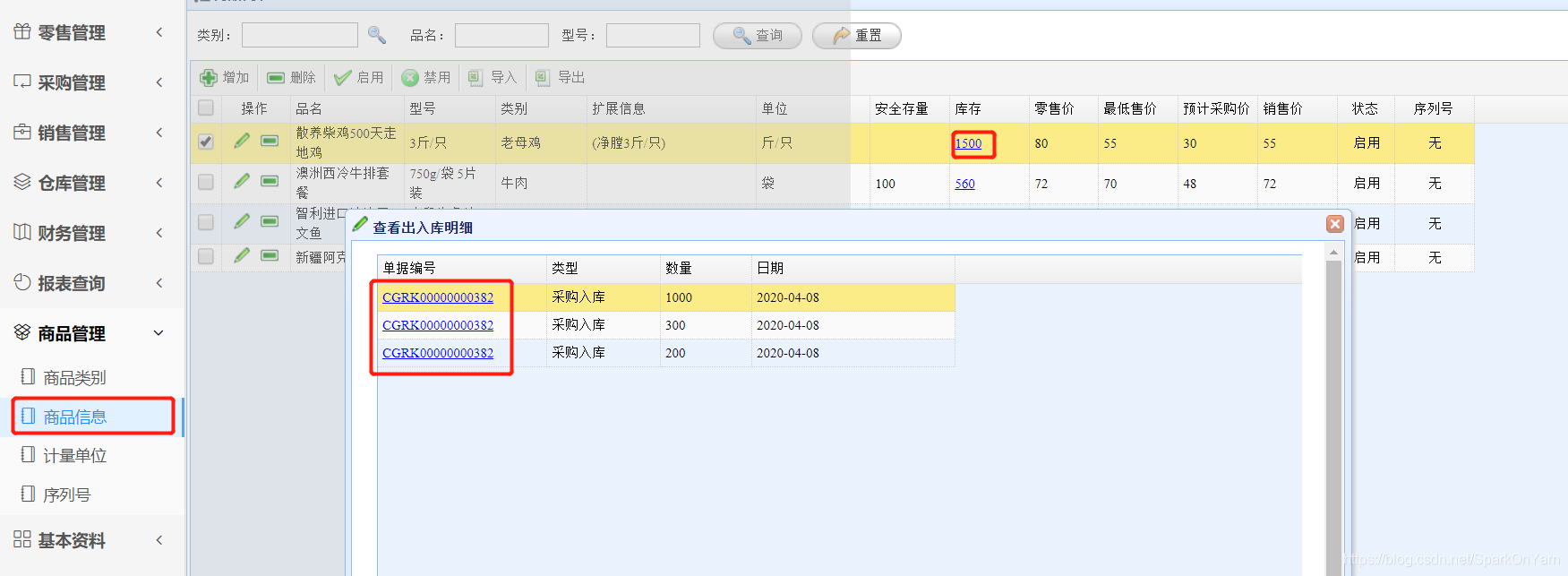1568x576 pixels.
Task: Edit the 新疆阿克 row with pencil icon
Action: [242, 255]
